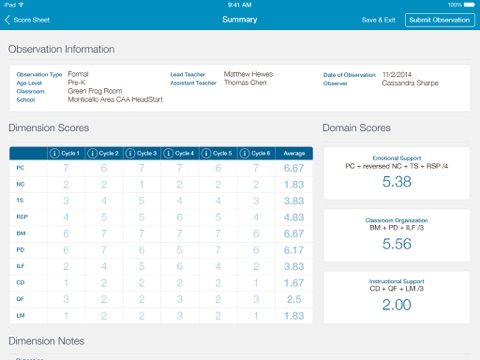This screenshot has height=360, width=480.
Task: Tap PC score in Cycle 1
Action: pyautogui.click(x=66, y=168)
